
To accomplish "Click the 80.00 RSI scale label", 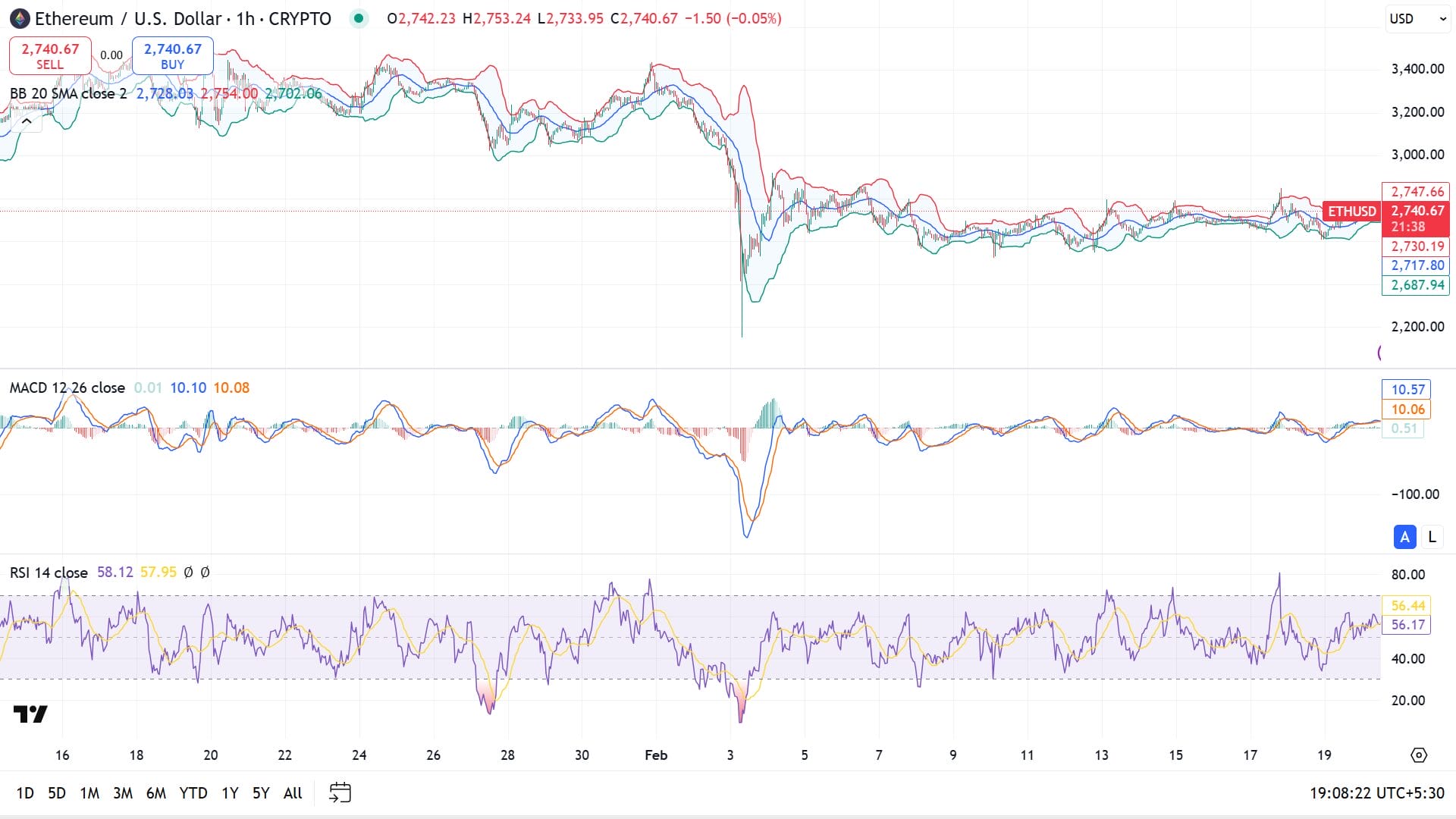I will tap(1408, 575).
